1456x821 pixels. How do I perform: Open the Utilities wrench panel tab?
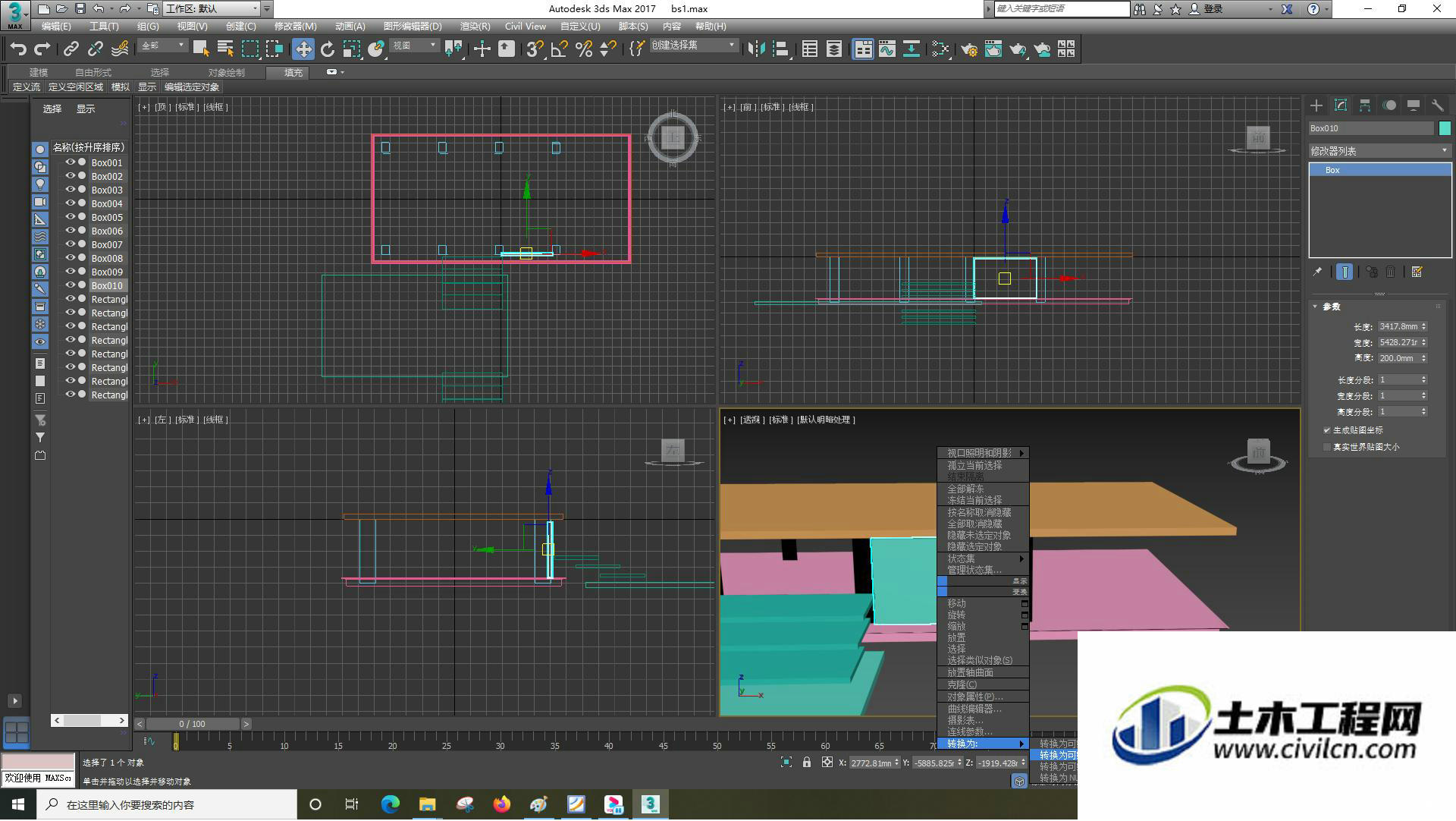(x=1437, y=105)
